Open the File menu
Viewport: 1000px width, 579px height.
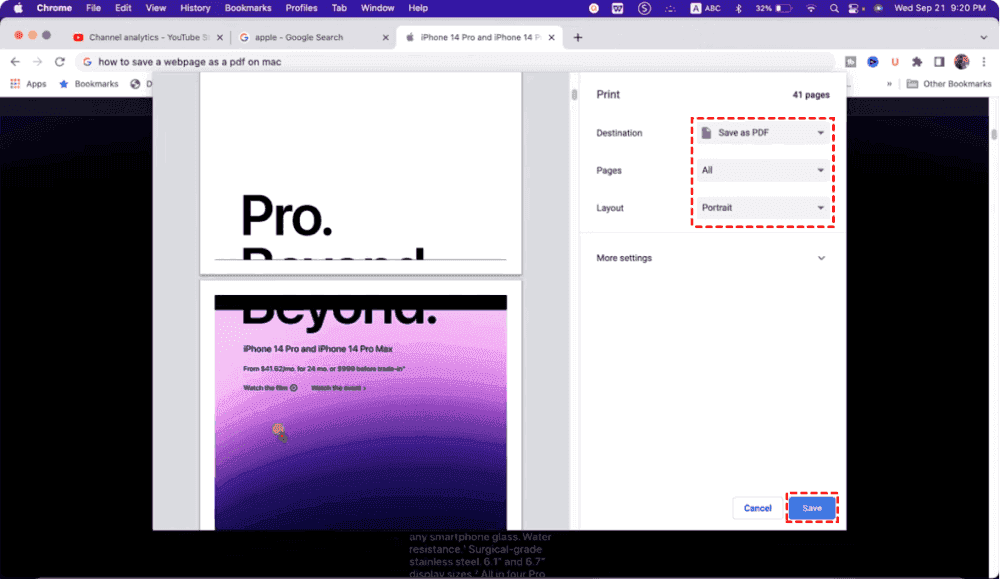tap(94, 8)
